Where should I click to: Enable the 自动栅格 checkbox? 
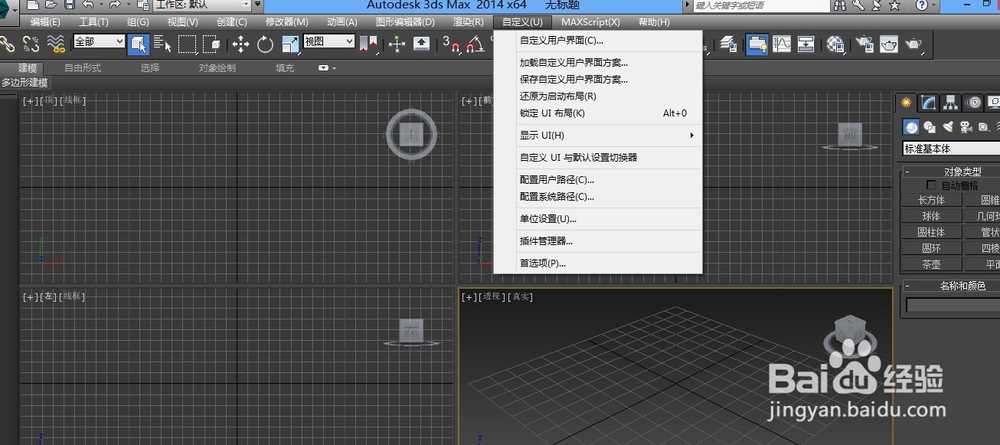tap(932, 186)
